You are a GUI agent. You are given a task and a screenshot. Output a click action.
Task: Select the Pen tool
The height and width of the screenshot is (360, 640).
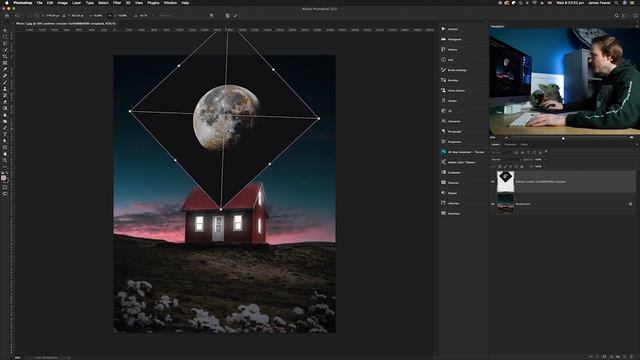[x=5, y=128]
